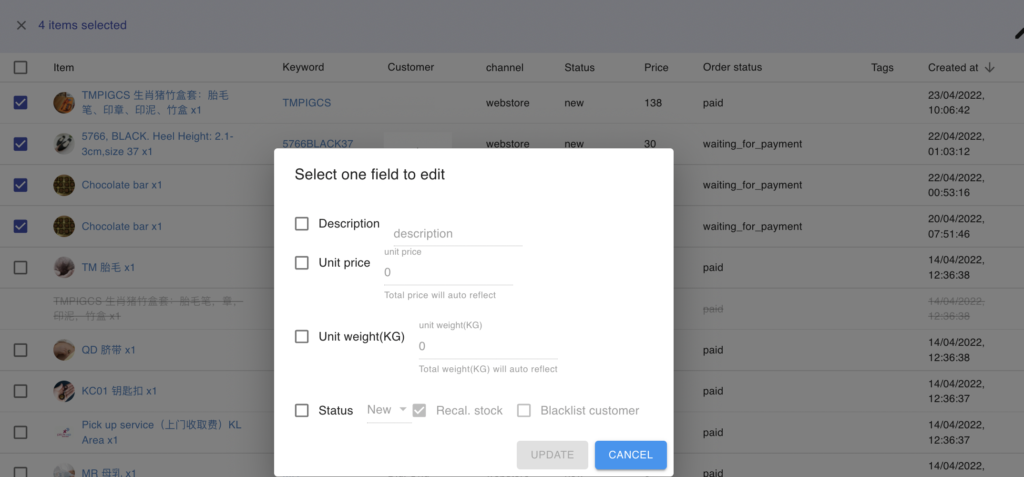Click the TM 胎毛 item thumbnail

64,268
